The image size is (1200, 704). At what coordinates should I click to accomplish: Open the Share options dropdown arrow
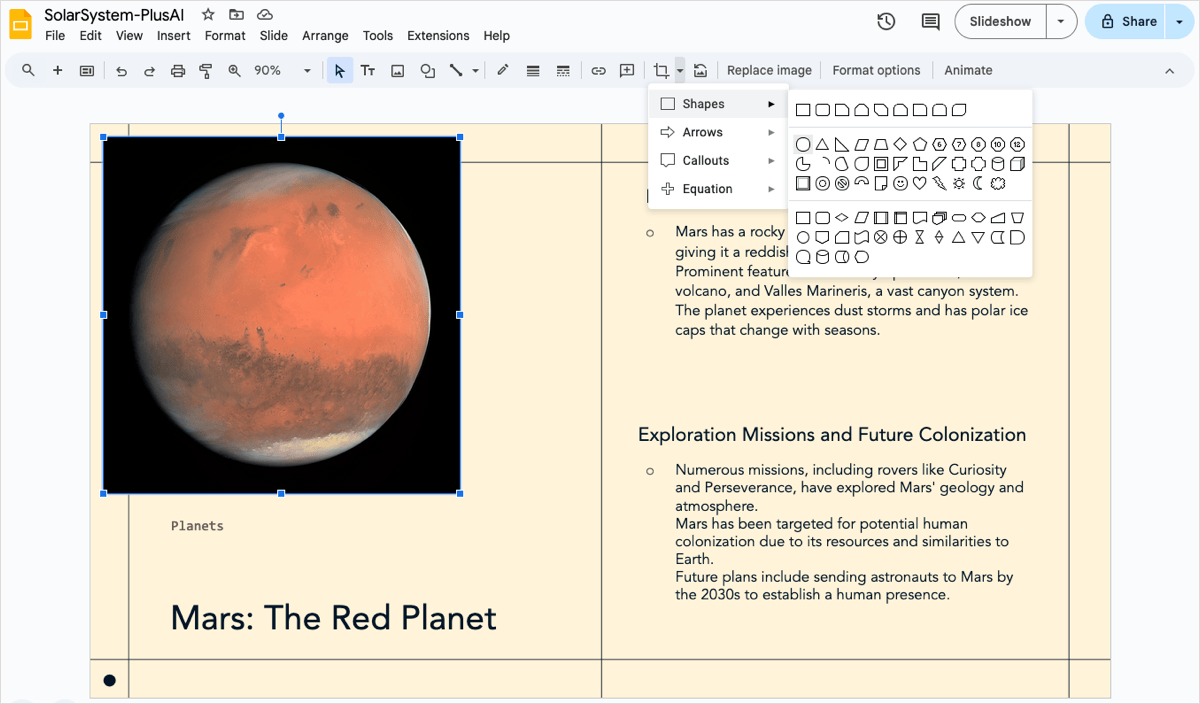(1180, 21)
